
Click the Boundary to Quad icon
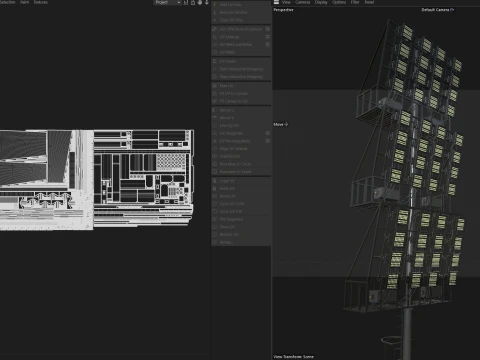point(215,172)
